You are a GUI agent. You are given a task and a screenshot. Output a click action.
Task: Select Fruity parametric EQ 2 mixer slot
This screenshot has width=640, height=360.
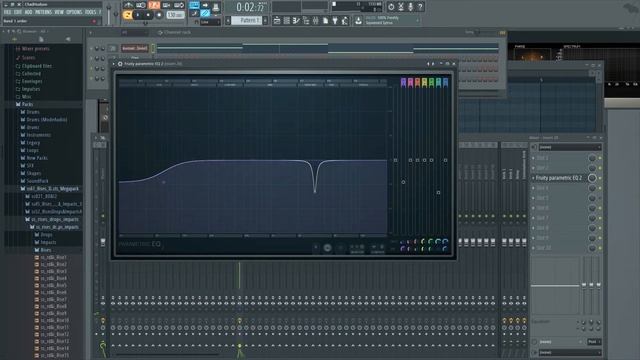[x=559, y=178]
